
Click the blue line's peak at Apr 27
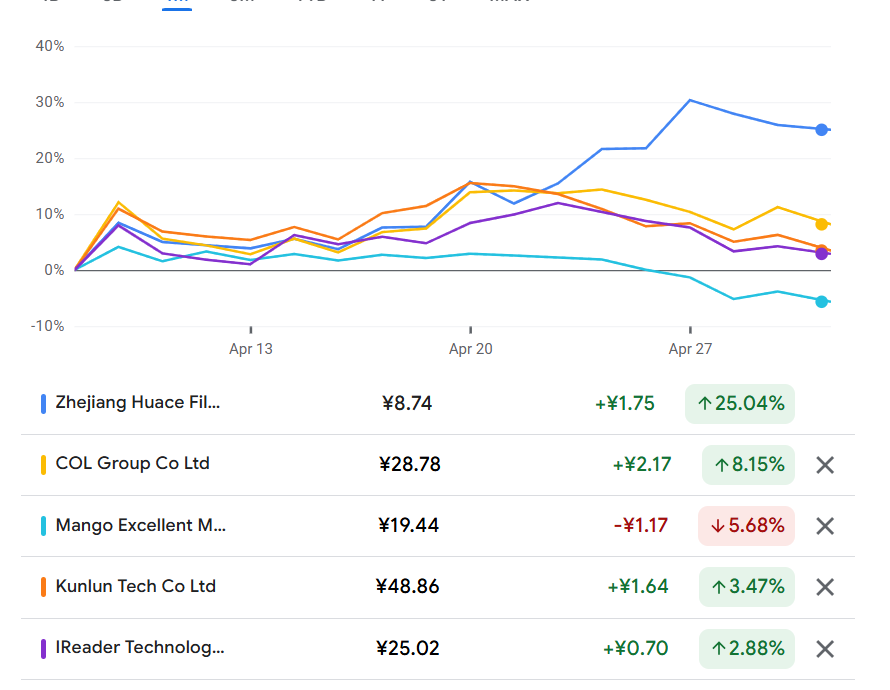pyautogui.click(x=690, y=100)
